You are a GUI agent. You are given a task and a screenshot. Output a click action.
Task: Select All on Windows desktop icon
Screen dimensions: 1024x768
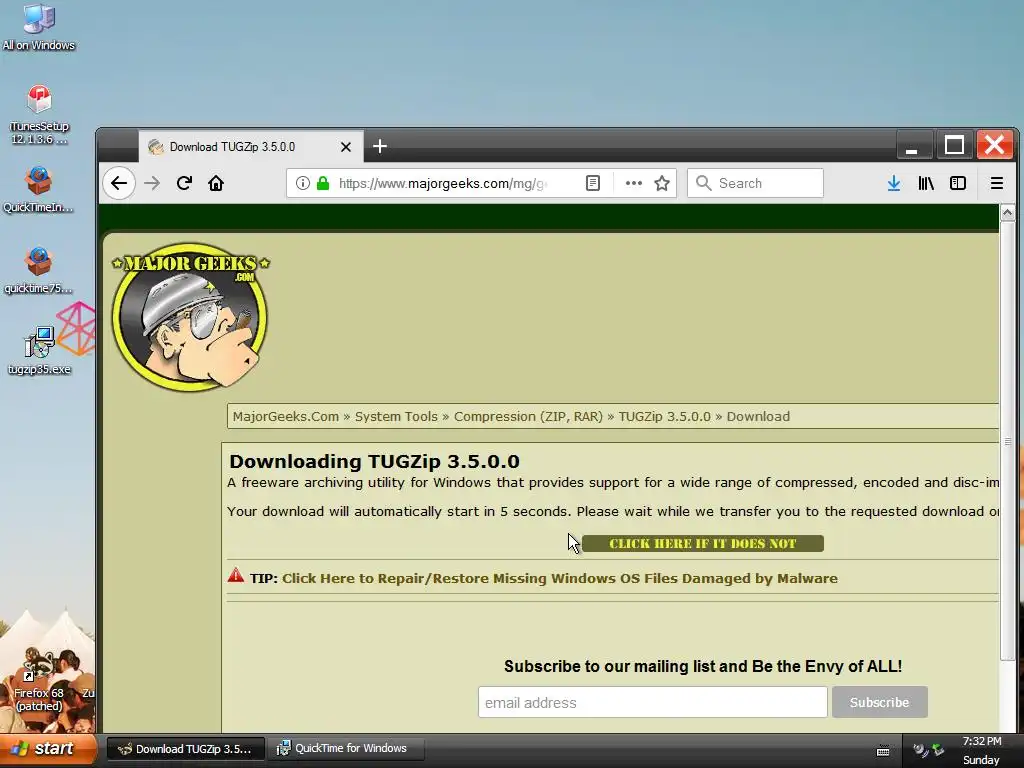39,27
